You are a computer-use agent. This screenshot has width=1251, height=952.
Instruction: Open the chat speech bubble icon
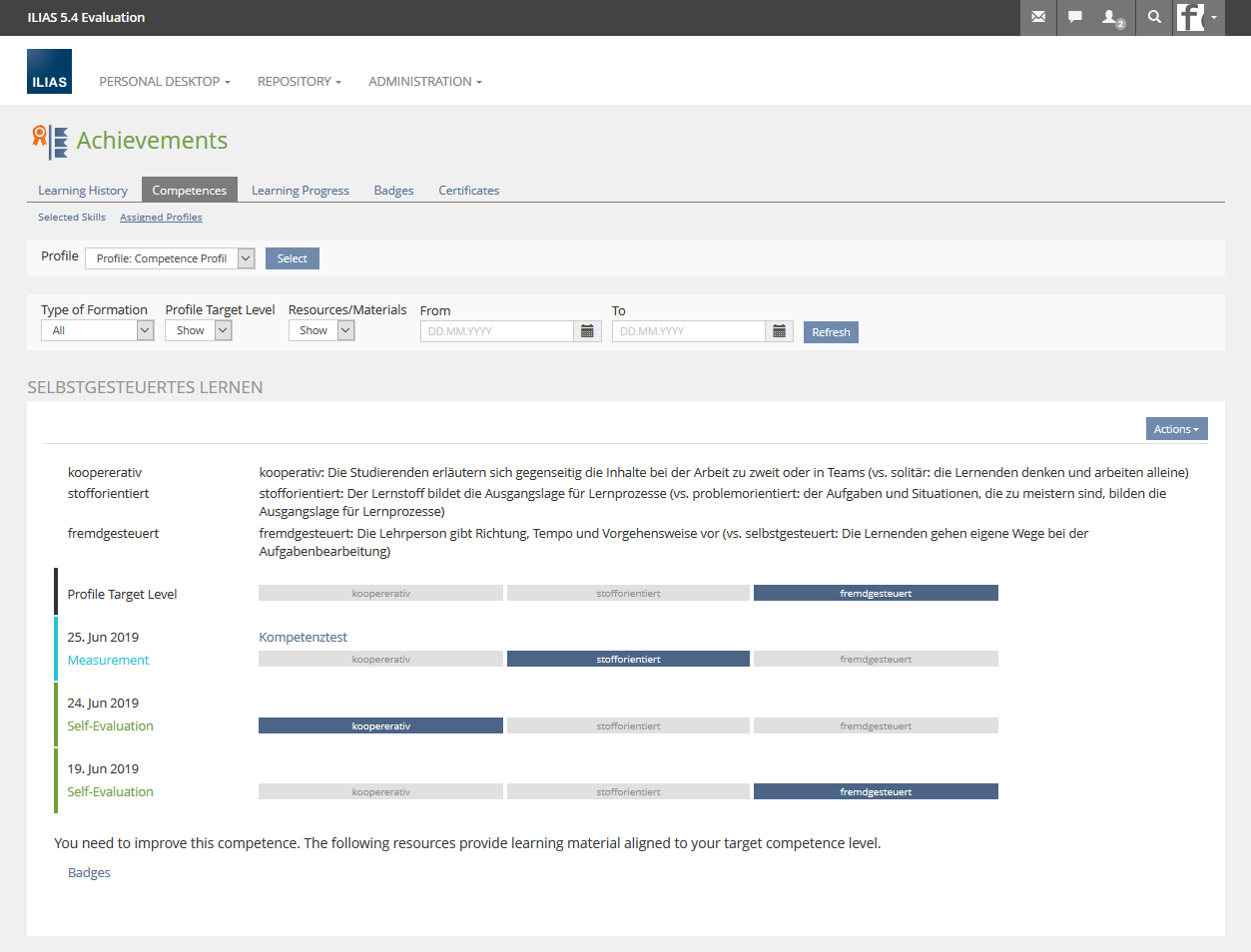pyautogui.click(x=1075, y=17)
